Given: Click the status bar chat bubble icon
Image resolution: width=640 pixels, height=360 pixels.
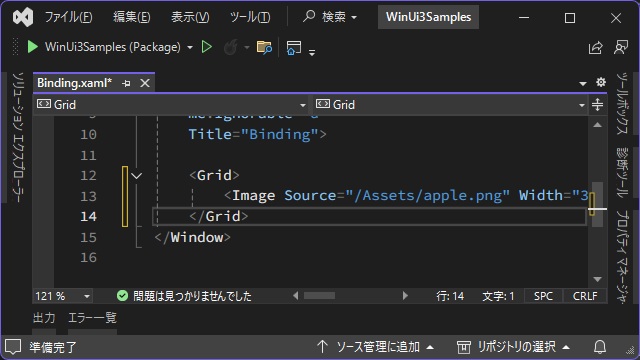Looking at the screenshot, I should [13, 347].
